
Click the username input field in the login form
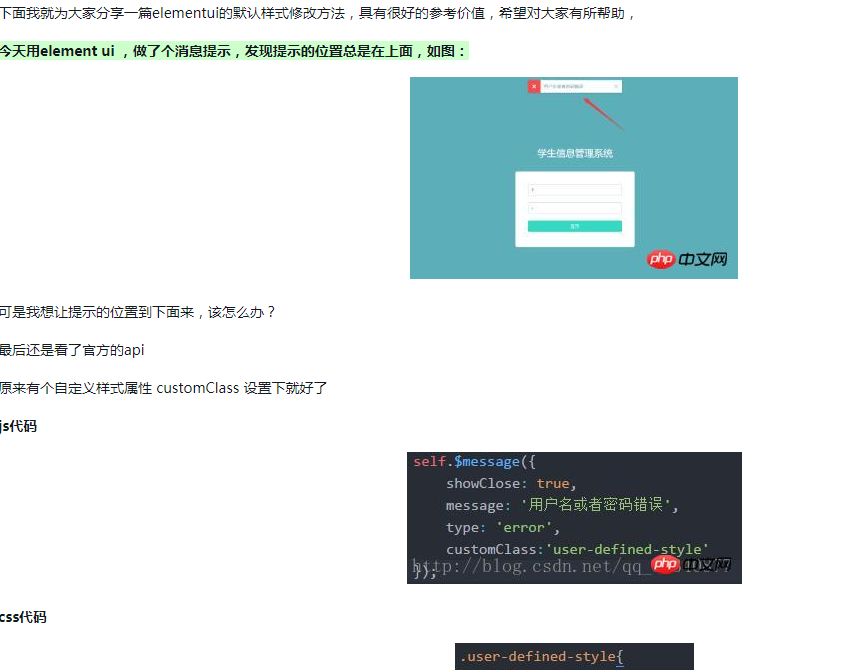pos(575,188)
